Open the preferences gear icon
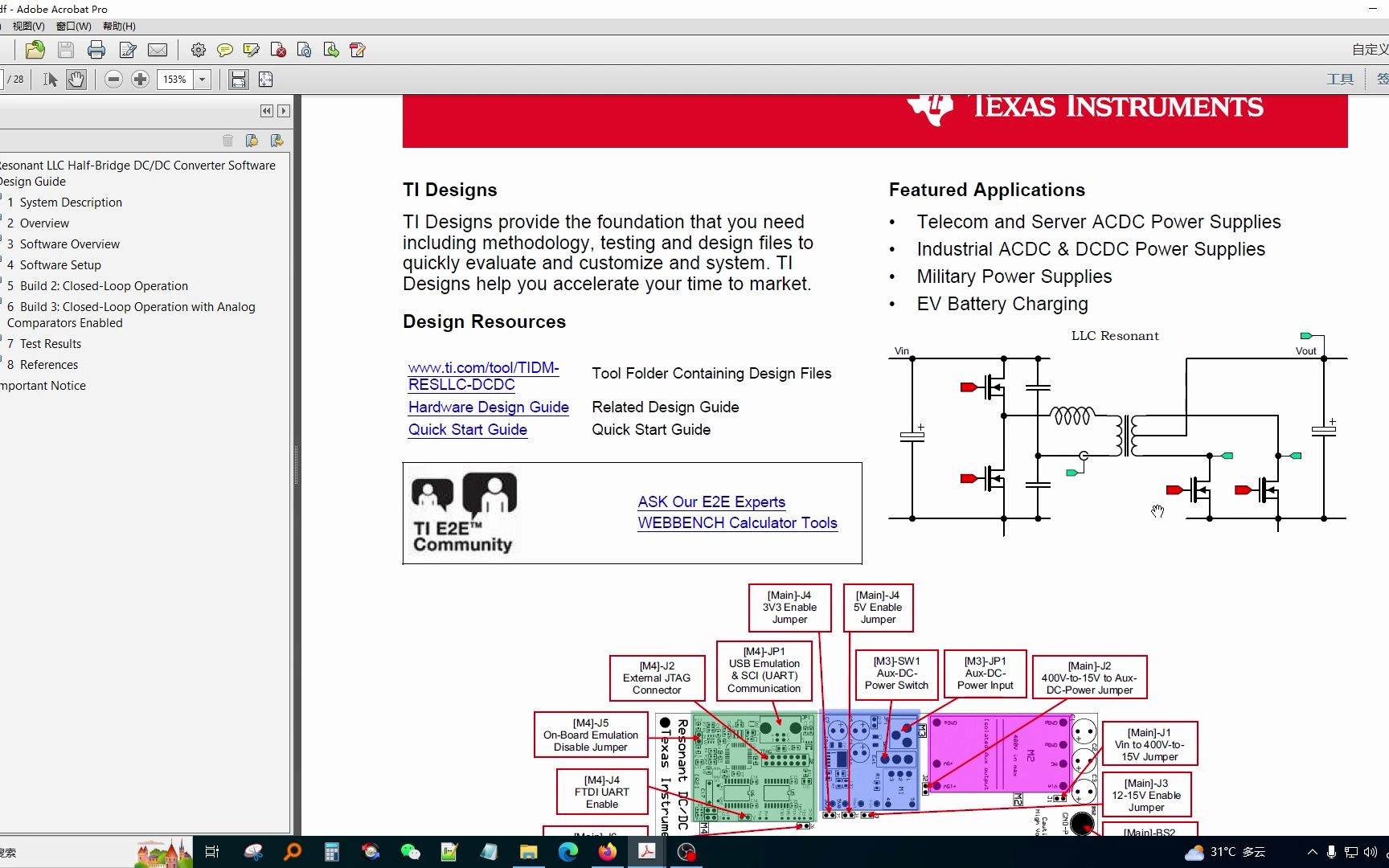This screenshot has width=1389, height=868. click(x=198, y=50)
